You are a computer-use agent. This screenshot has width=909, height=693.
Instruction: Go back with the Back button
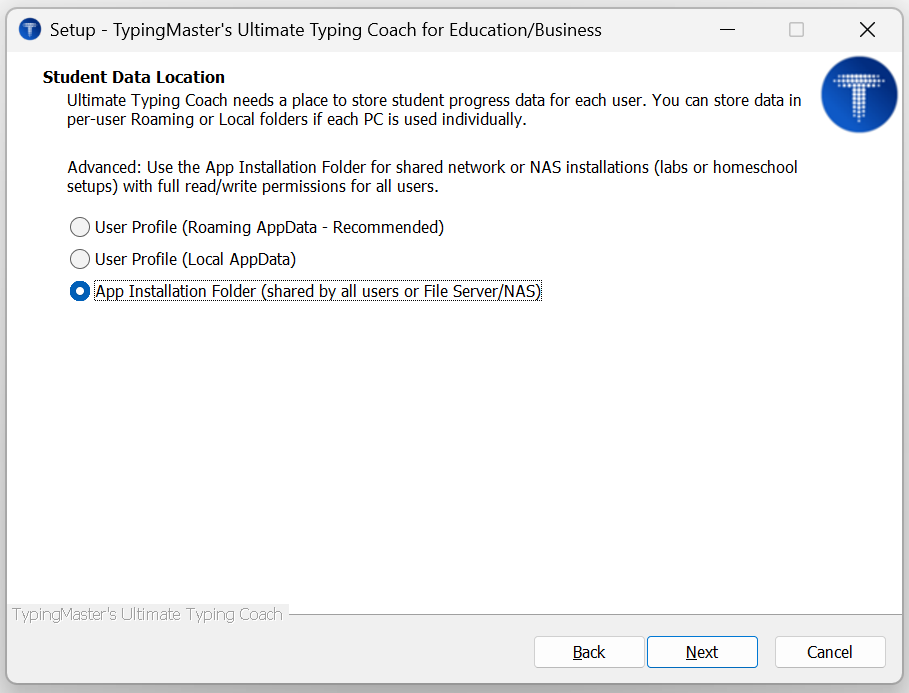(589, 652)
